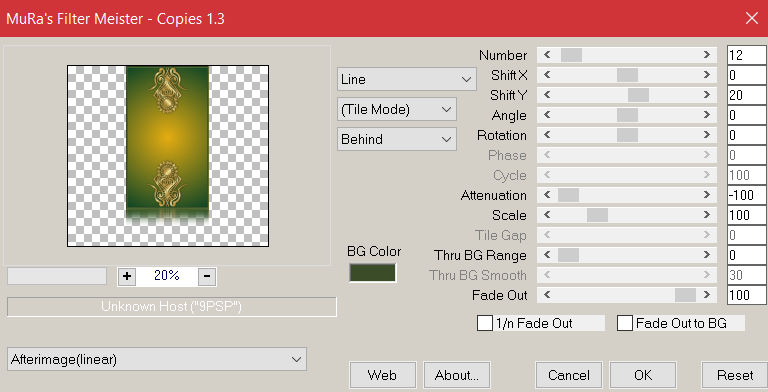The height and width of the screenshot is (392, 768).
Task: Decrease Shift X with left arrow
Action: tap(547, 75)
